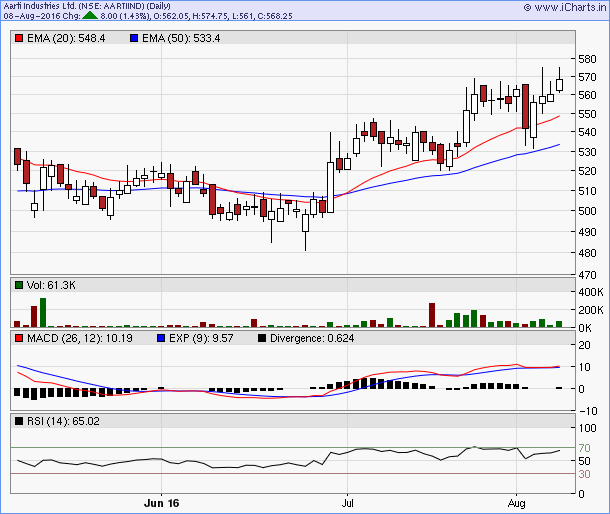This screenshot has width=610, height=514.
Task: Click the 'Aug' date axis label
Action: pos(516,503)
